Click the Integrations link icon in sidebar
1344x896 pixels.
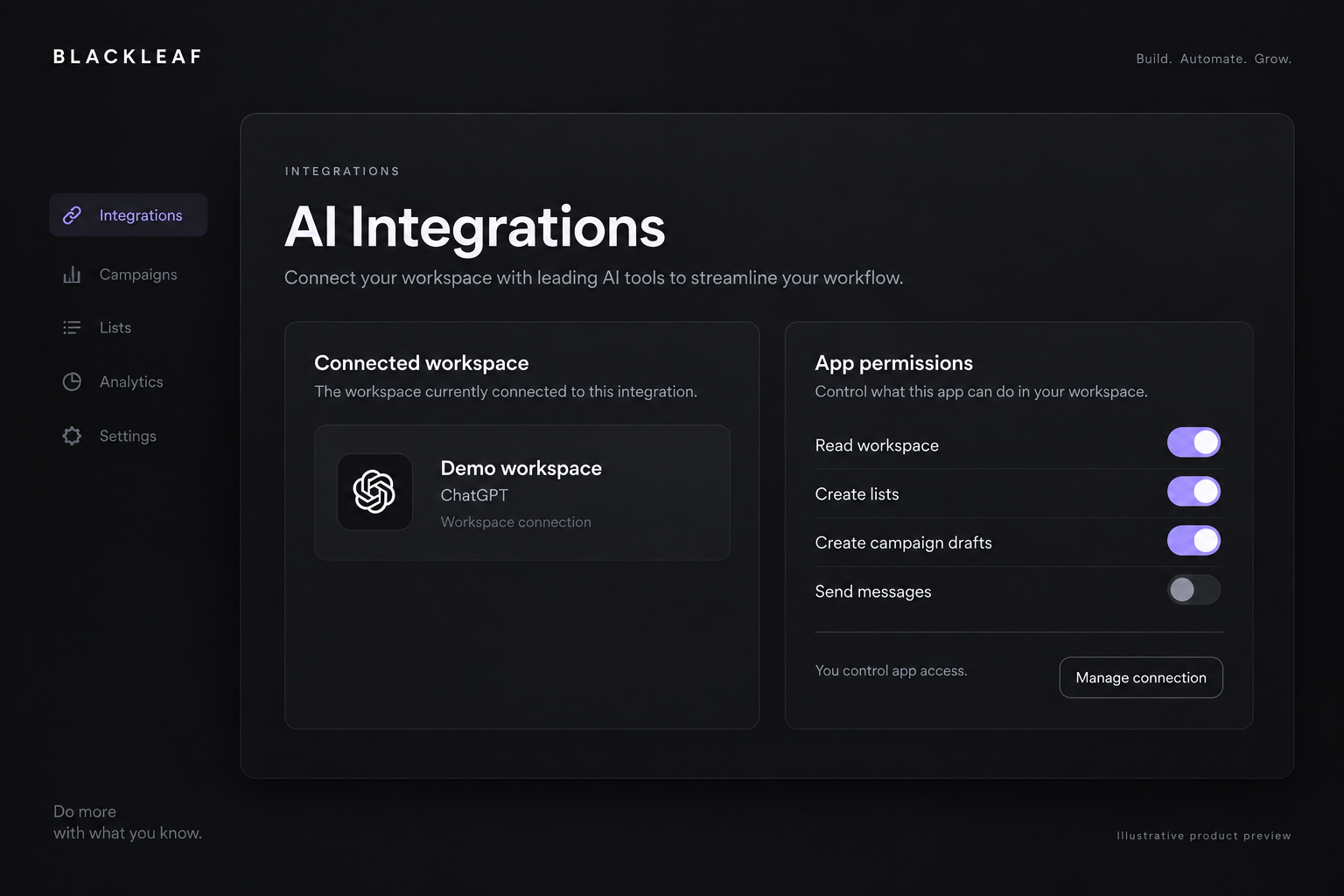tap(72, 215)
